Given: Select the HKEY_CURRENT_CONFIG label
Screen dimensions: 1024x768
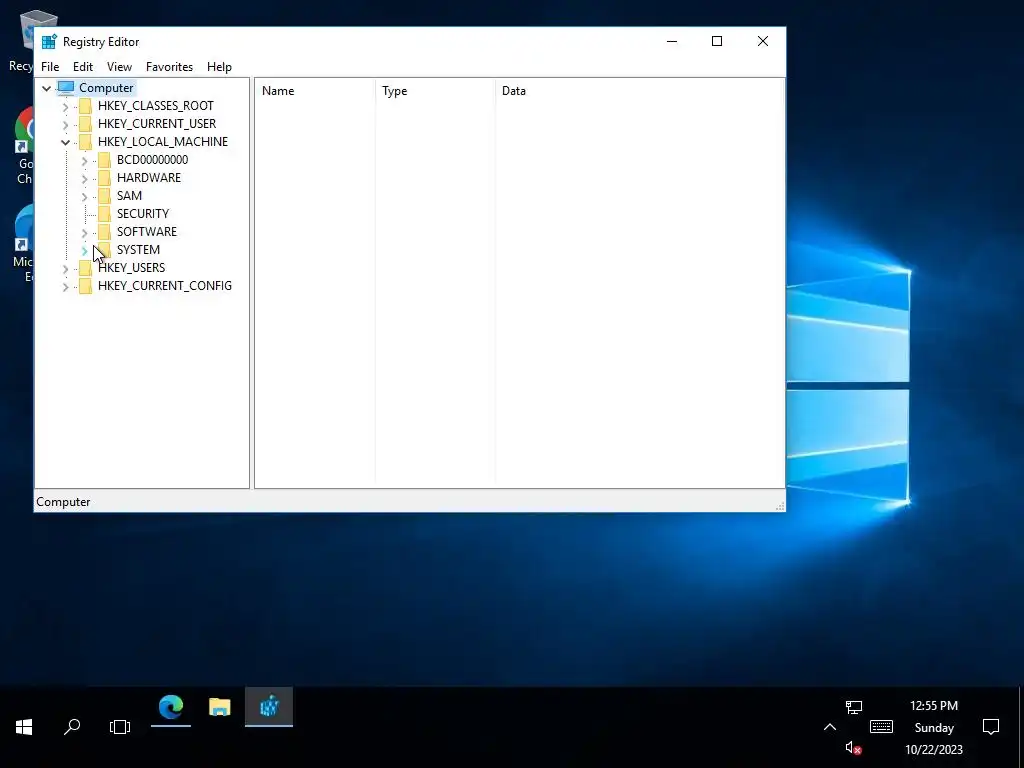Looking at the screenshot, I should point(165,285).
